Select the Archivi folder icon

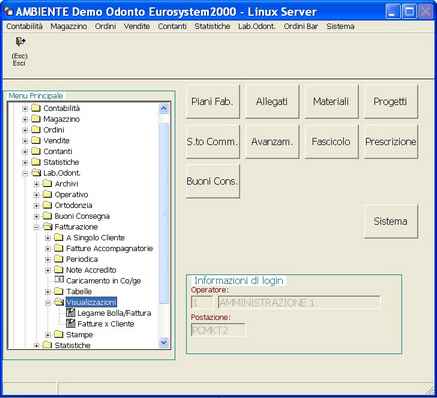pos(47,183)
